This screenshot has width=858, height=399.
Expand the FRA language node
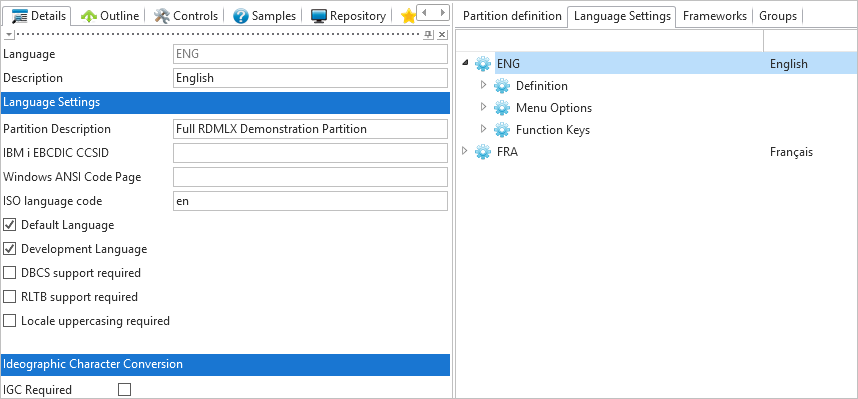(x=465, y=151)
